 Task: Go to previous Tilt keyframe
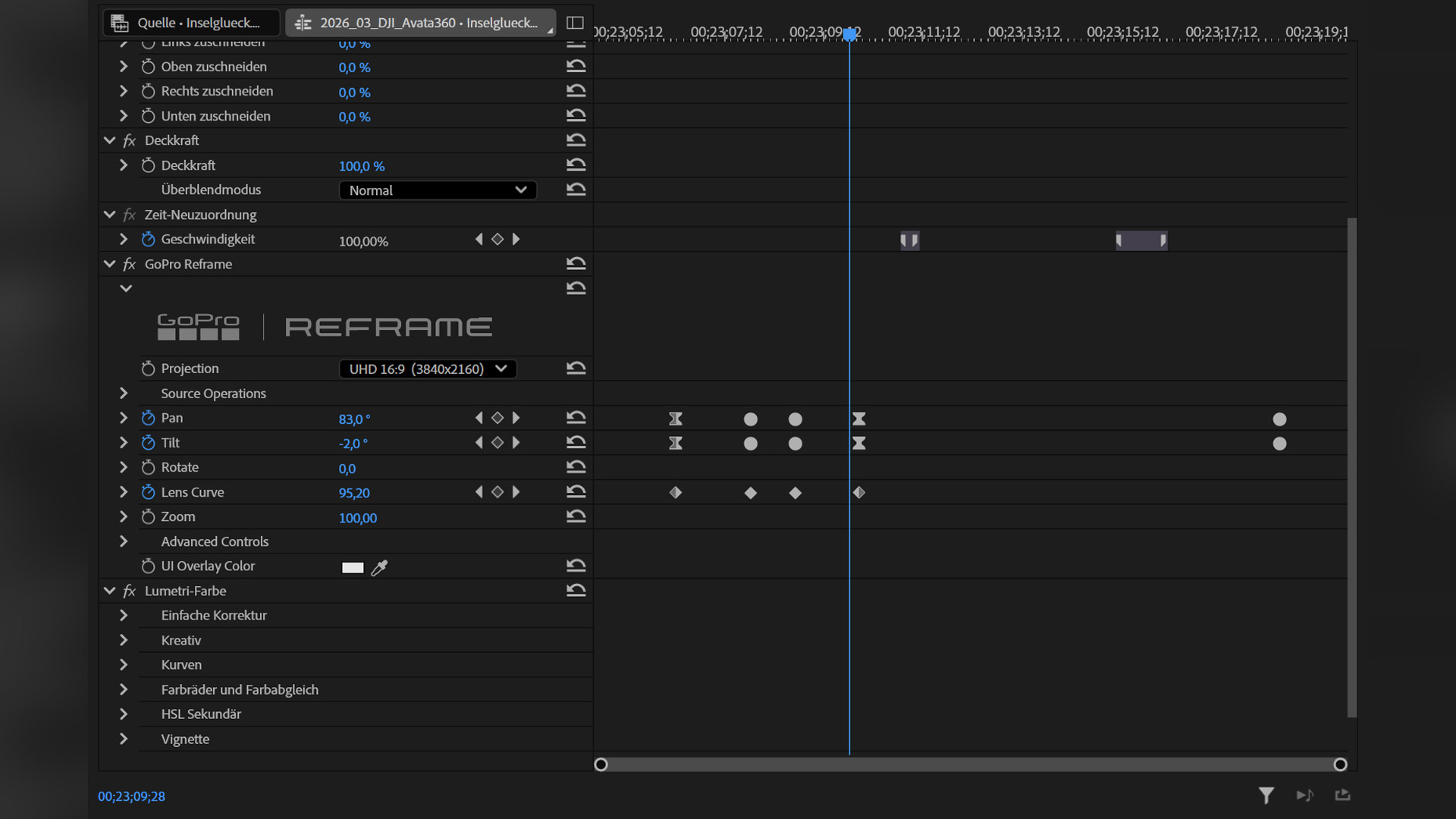point(479,443)
